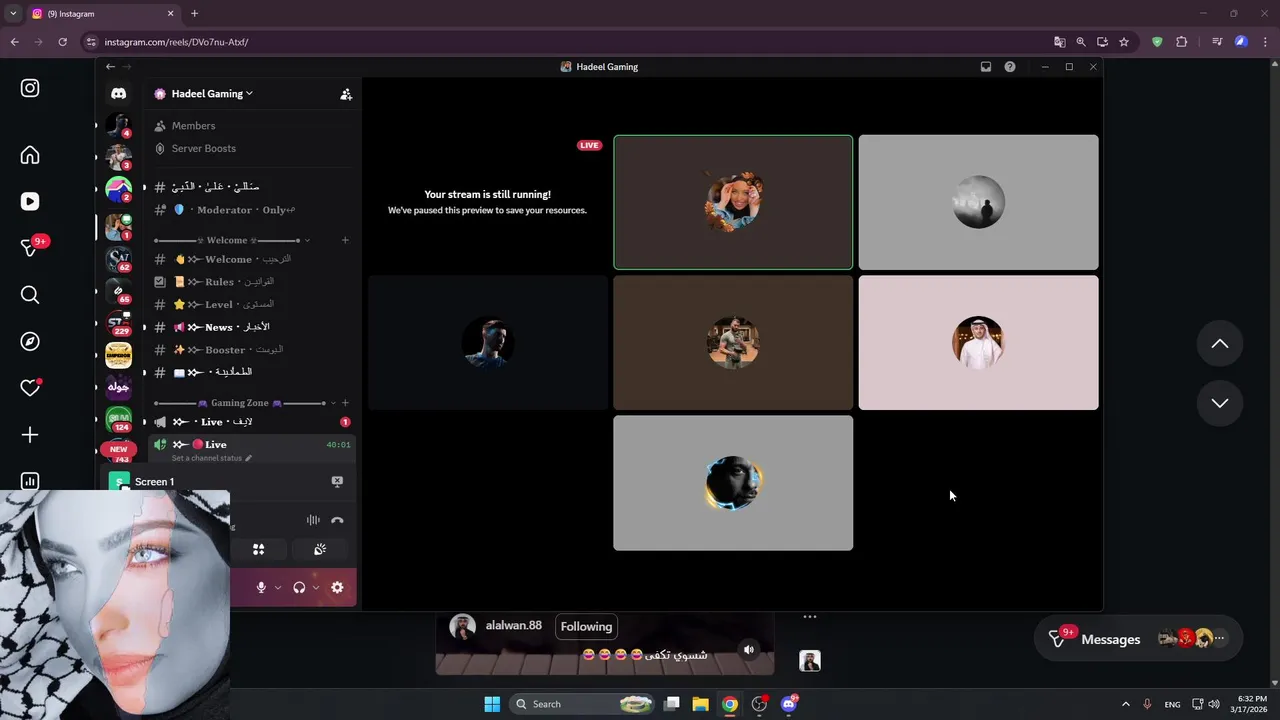Toggle Discord microphone mute
This screenshot has height=720, width=1280.
(x=261, y=587)
